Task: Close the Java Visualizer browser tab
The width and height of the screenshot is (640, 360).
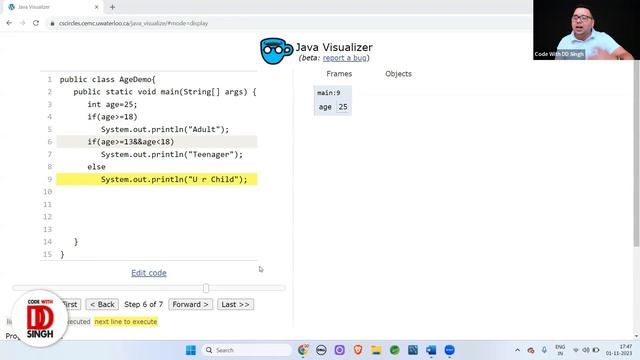Action: [x=96, y=7]
